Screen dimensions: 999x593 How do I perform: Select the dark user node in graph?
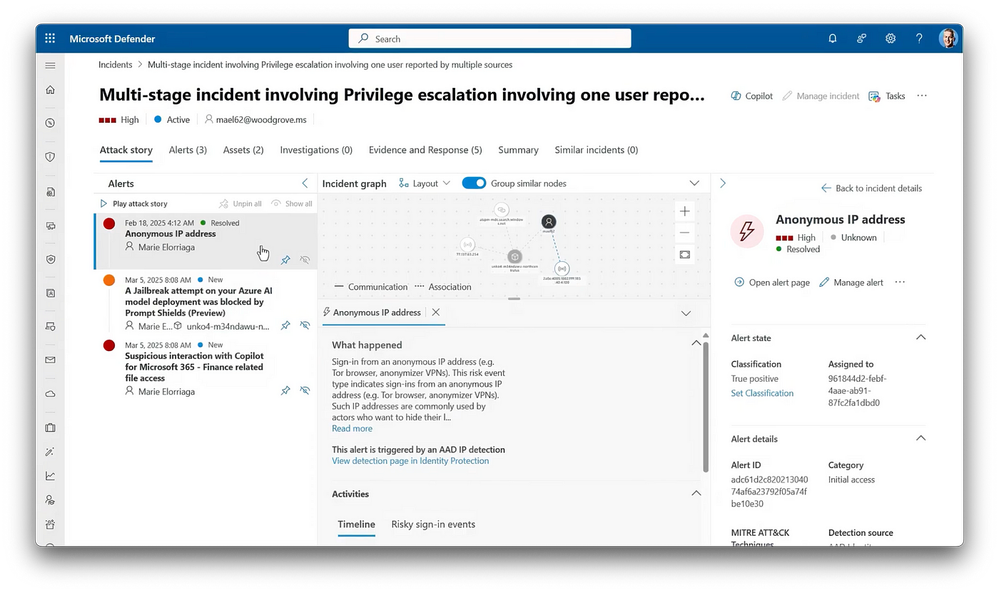click(549, 222)
